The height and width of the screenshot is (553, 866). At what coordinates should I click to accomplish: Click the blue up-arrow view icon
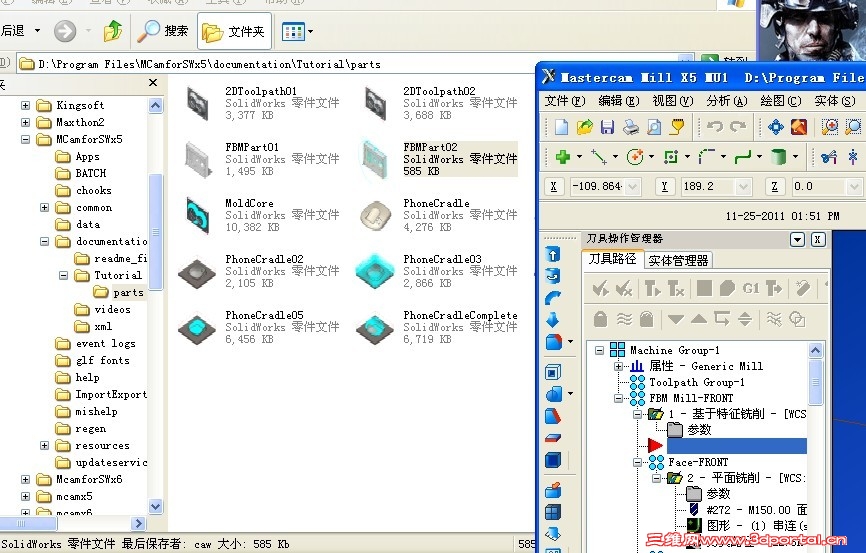553,254
